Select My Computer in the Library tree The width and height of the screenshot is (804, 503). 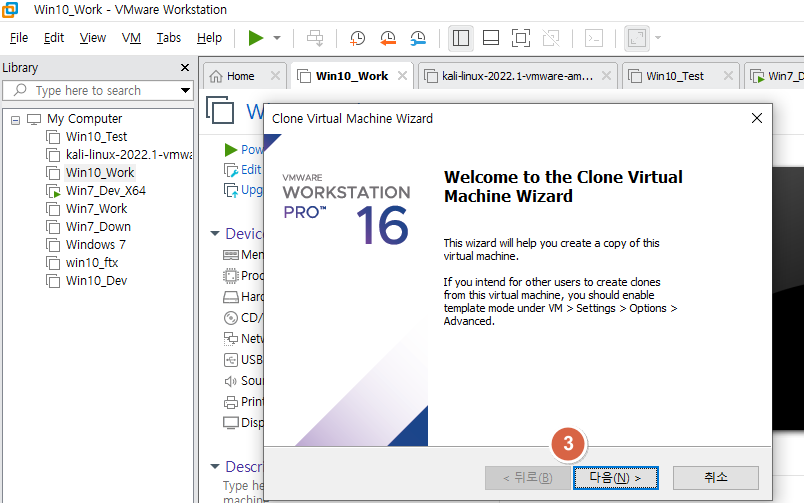click(x=85, y=119)
